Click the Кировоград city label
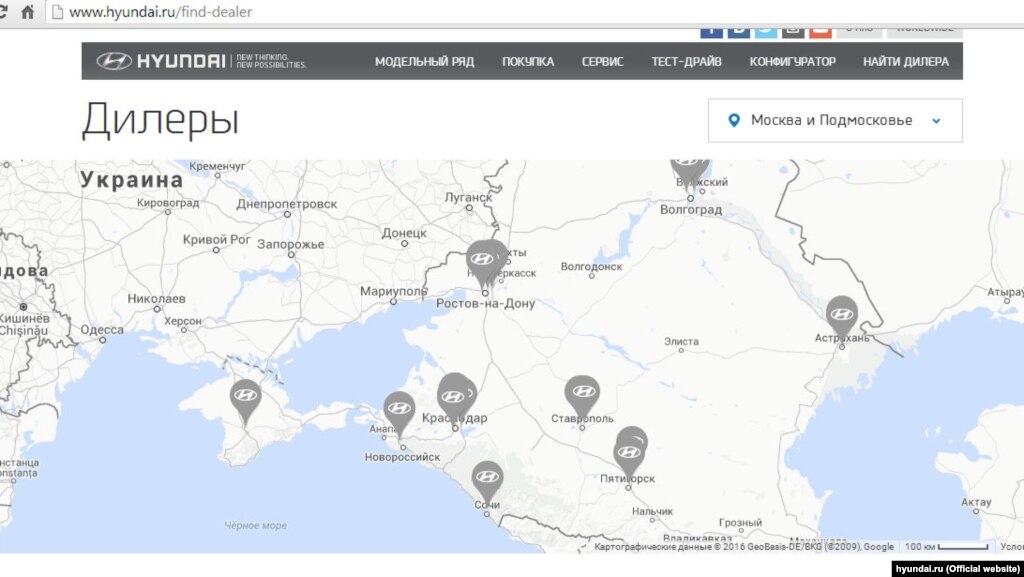Screen dimensions: 1024x577 (x=168, y=203)
